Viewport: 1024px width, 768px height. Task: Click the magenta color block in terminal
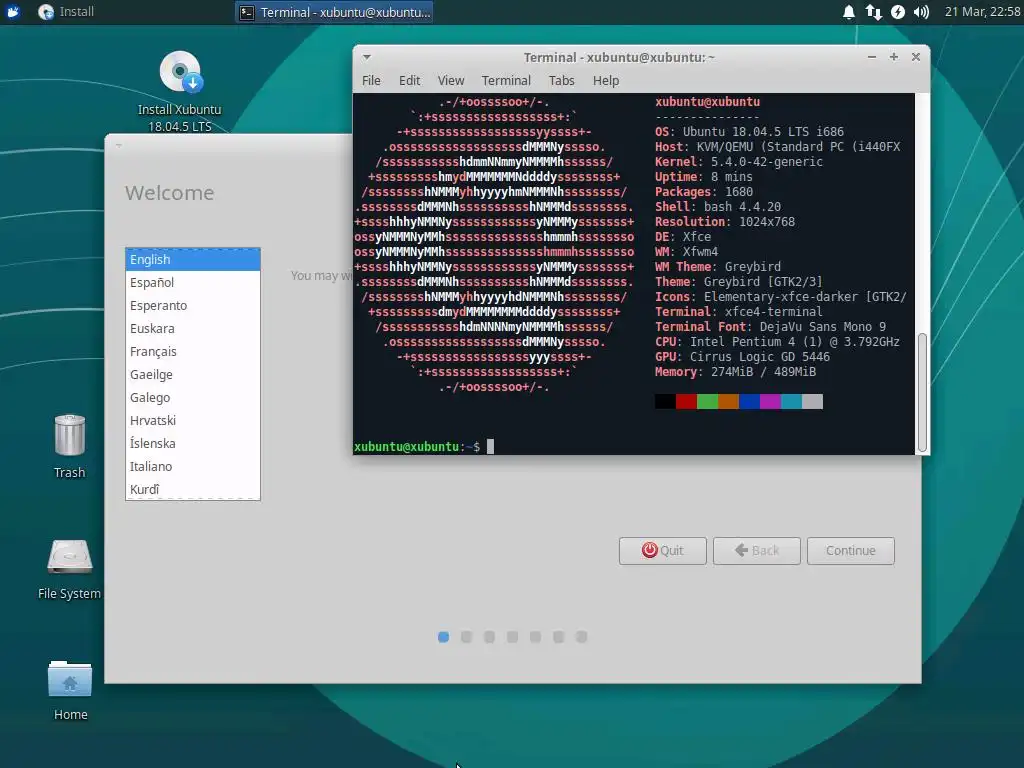(771, 401)
